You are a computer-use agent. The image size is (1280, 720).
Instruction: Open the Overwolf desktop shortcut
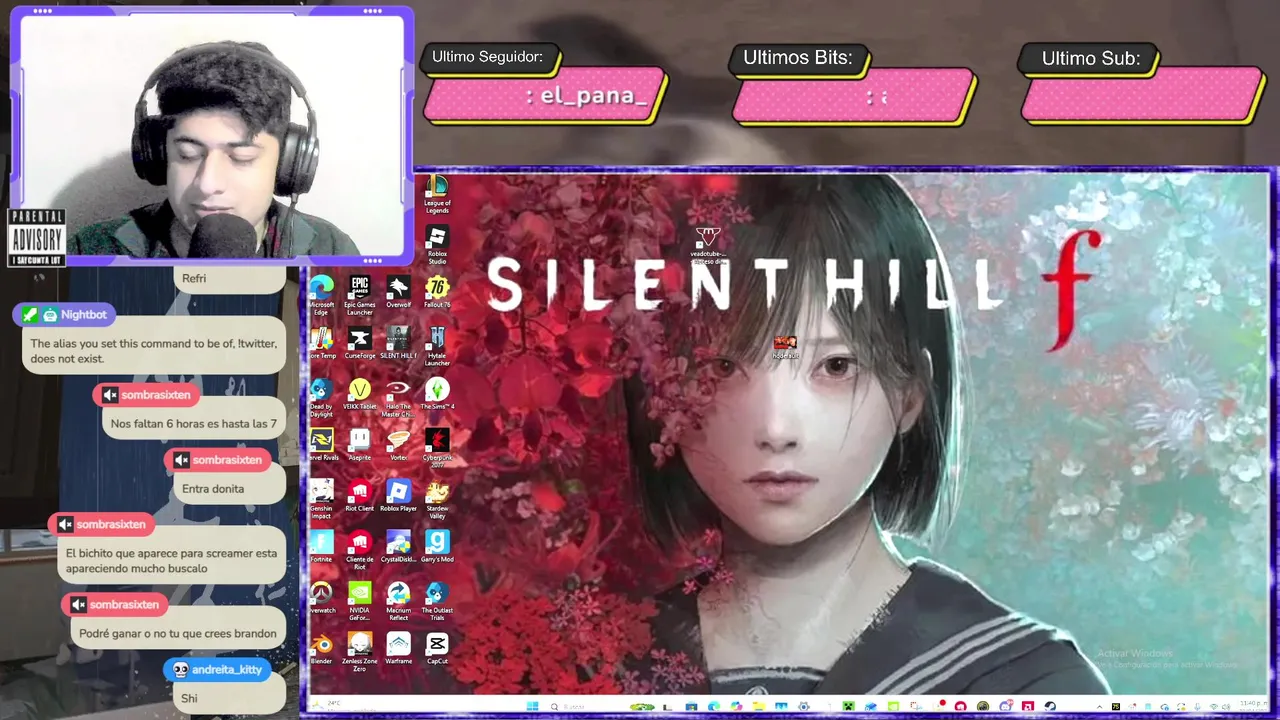(x=398, y=292)
